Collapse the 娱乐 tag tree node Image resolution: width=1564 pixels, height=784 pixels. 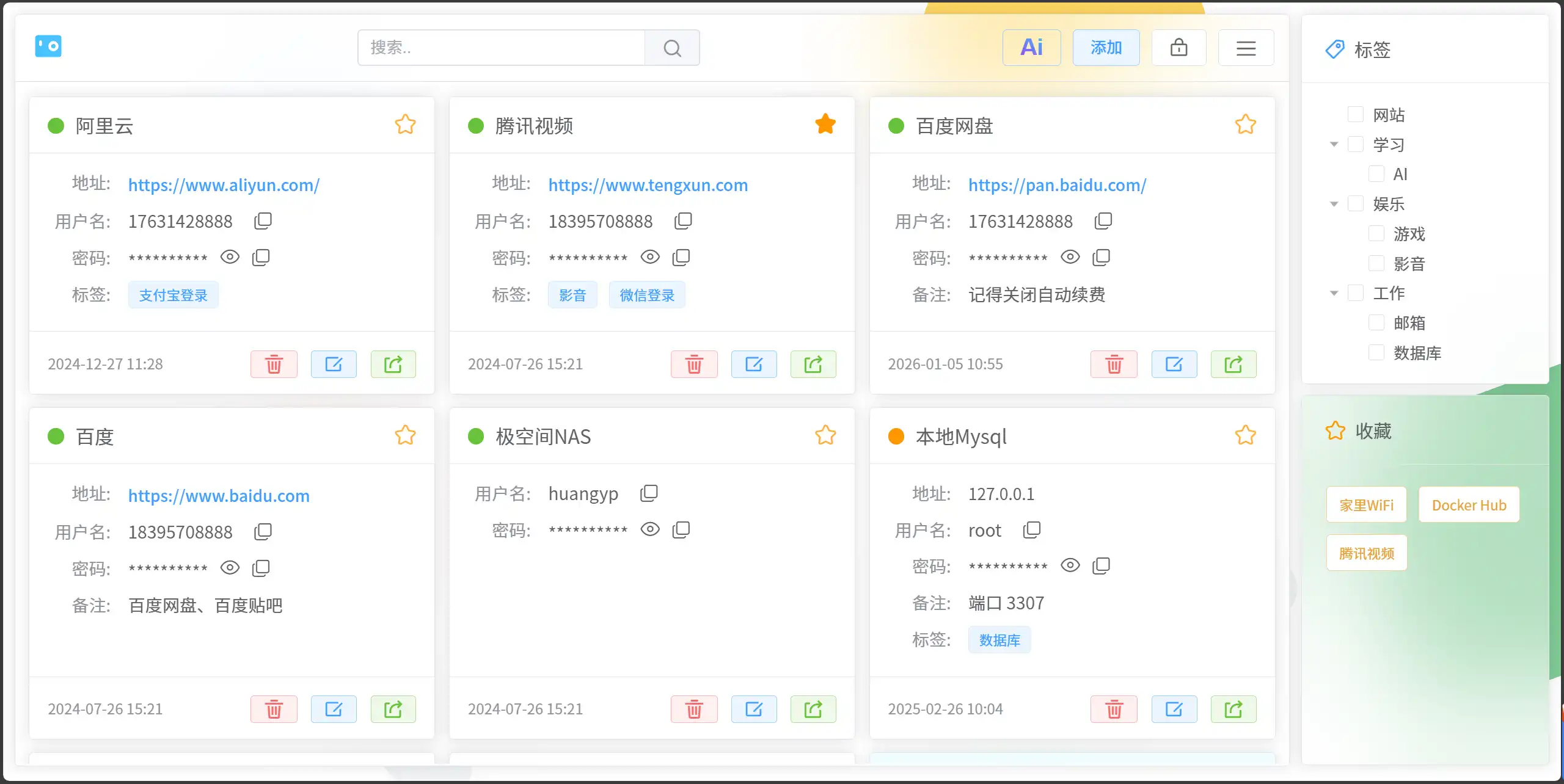(1334, 204)
